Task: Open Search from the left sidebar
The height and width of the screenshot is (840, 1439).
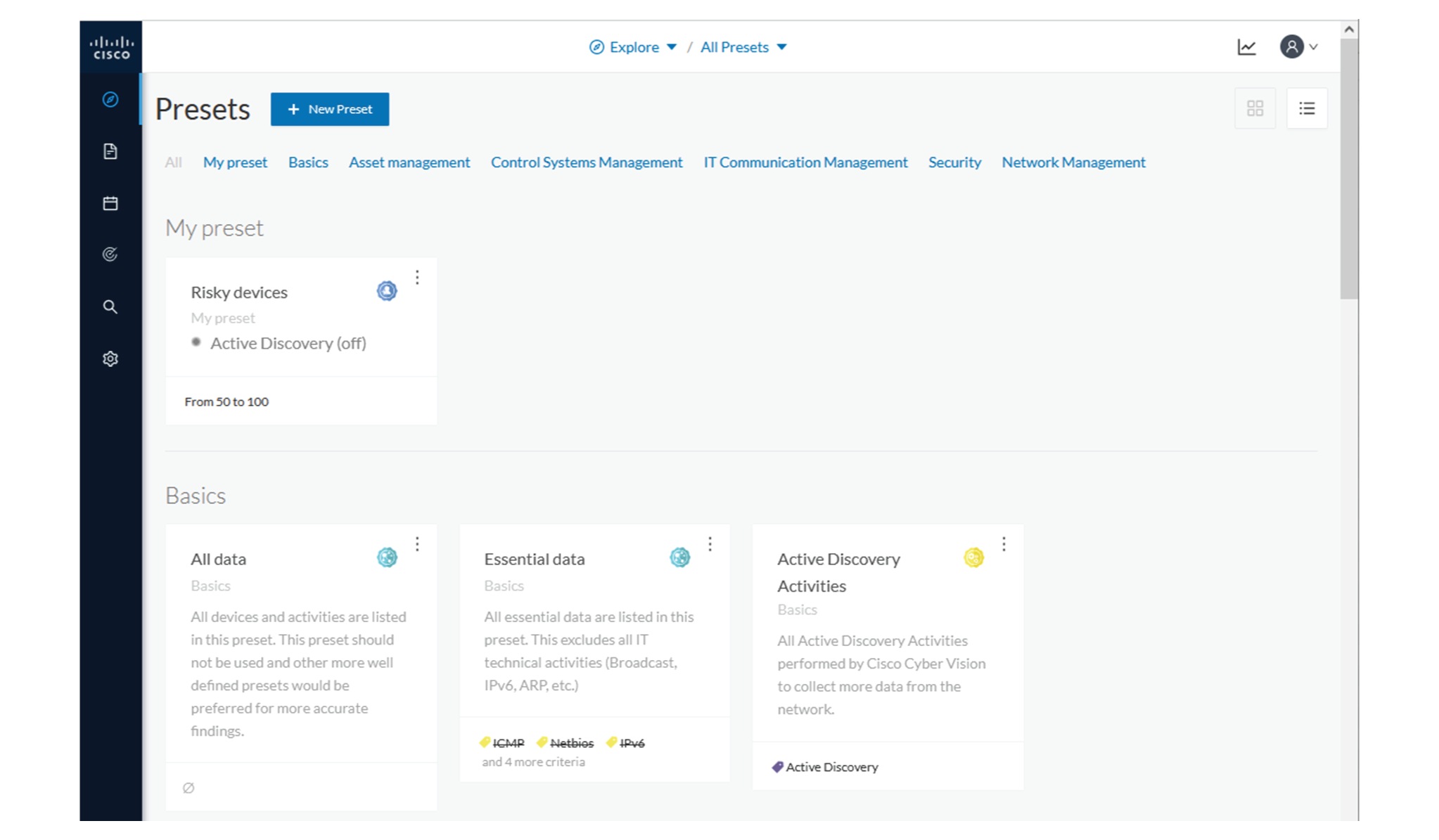Action: (x=110, y=306)
